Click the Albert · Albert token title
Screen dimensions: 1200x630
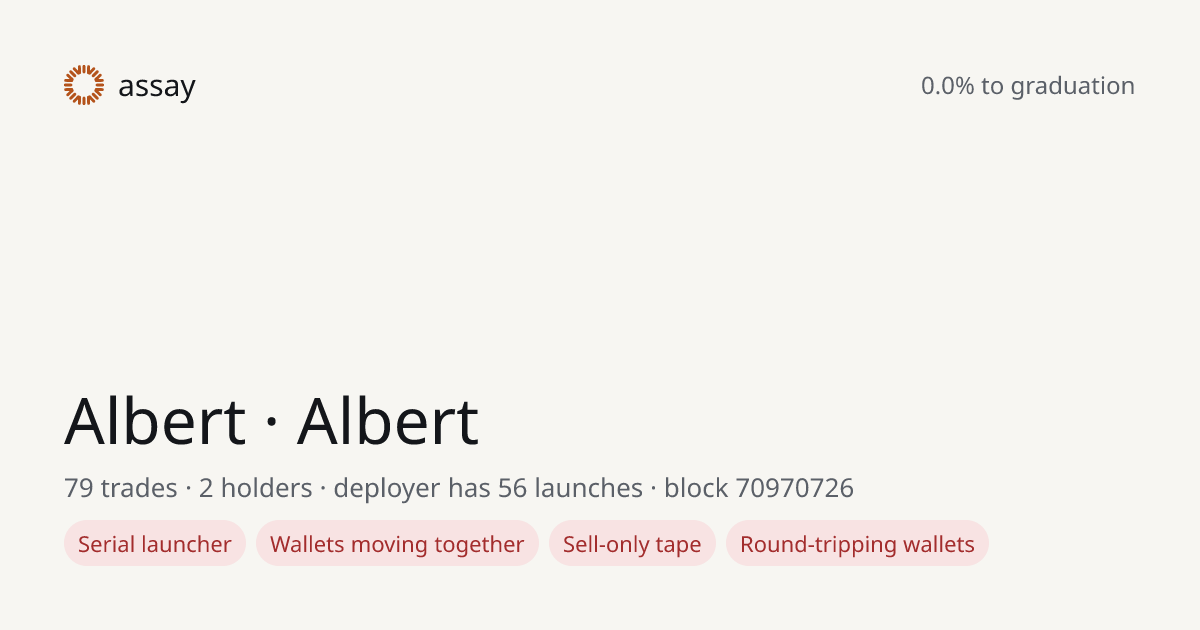point(272,421)
